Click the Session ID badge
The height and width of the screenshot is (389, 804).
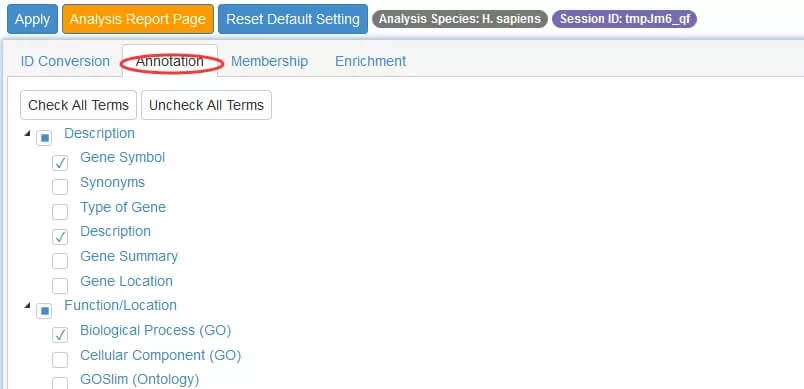(625, 19)
